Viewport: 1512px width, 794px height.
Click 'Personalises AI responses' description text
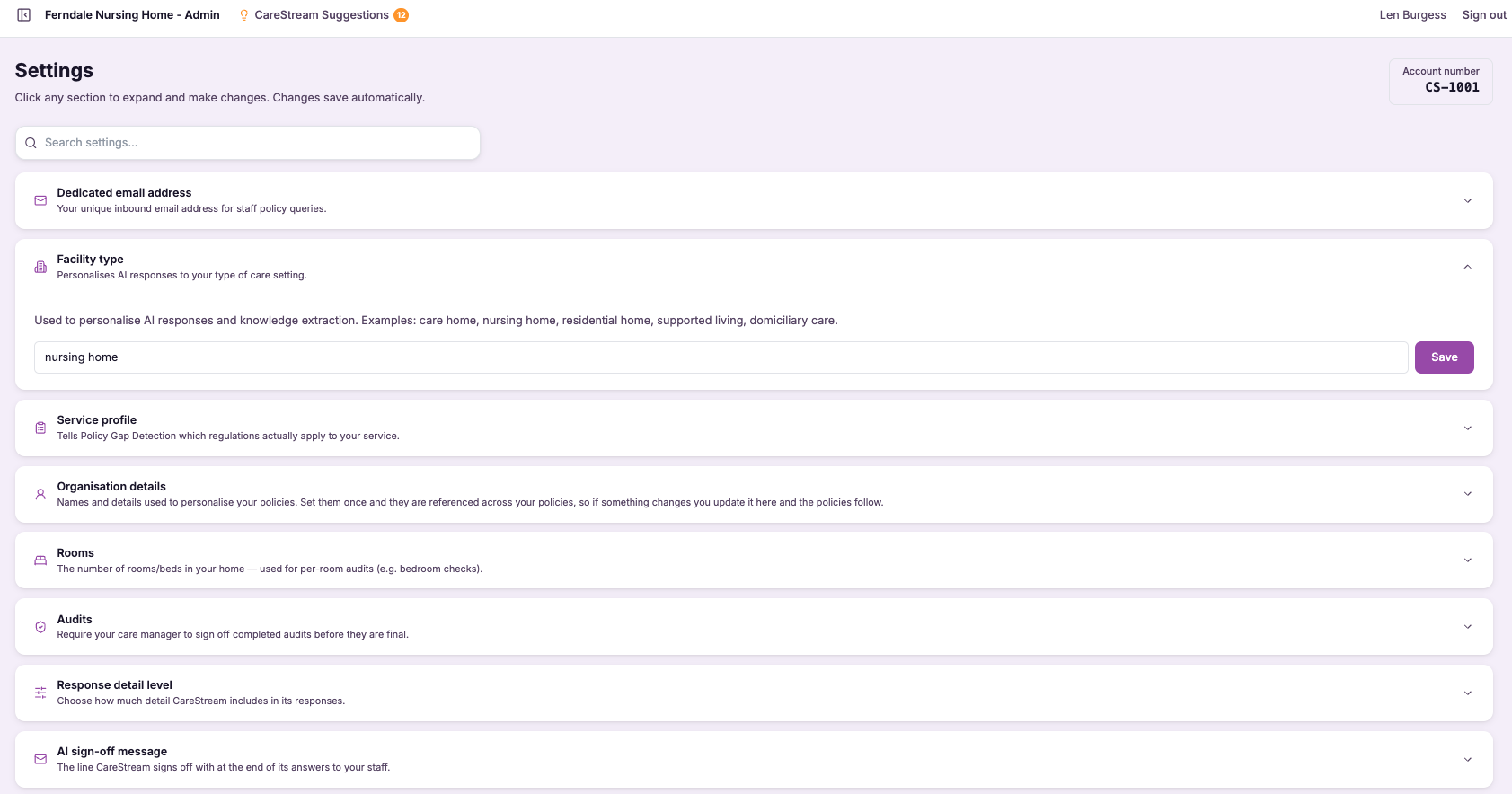click(181, 275)
